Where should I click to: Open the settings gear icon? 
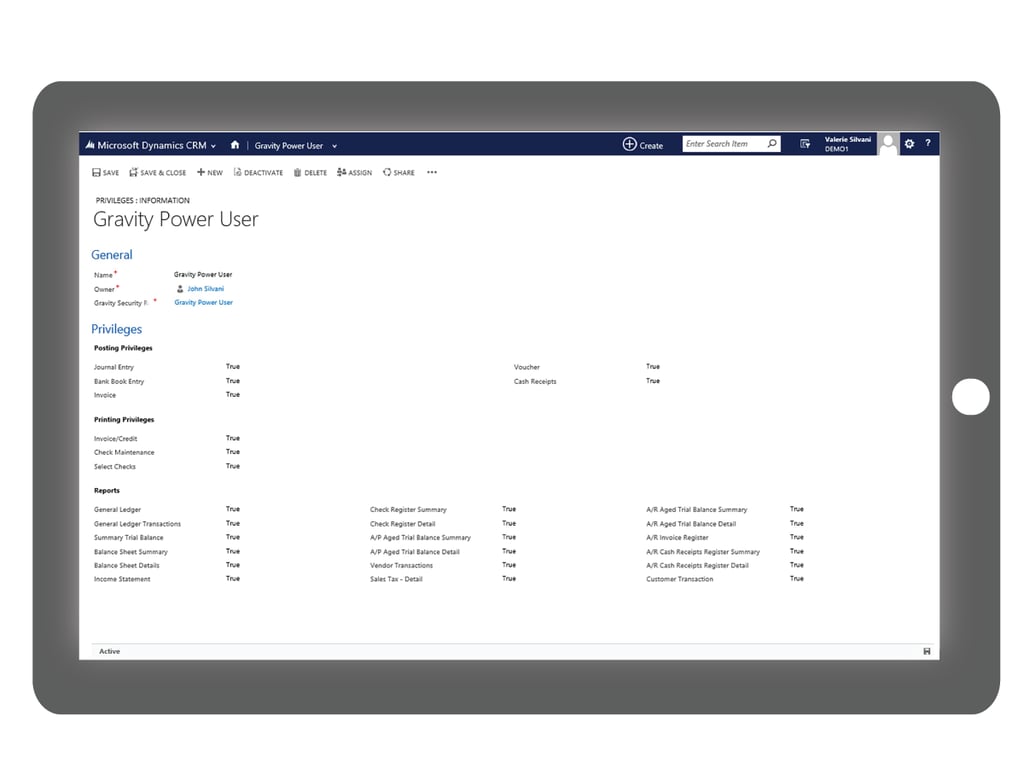pos(909,144)
